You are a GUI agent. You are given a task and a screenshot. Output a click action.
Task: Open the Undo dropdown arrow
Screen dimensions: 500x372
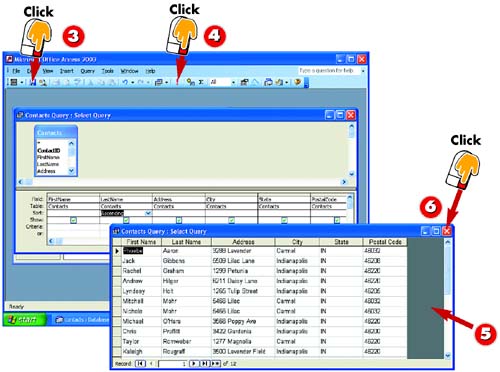[132, 82]
